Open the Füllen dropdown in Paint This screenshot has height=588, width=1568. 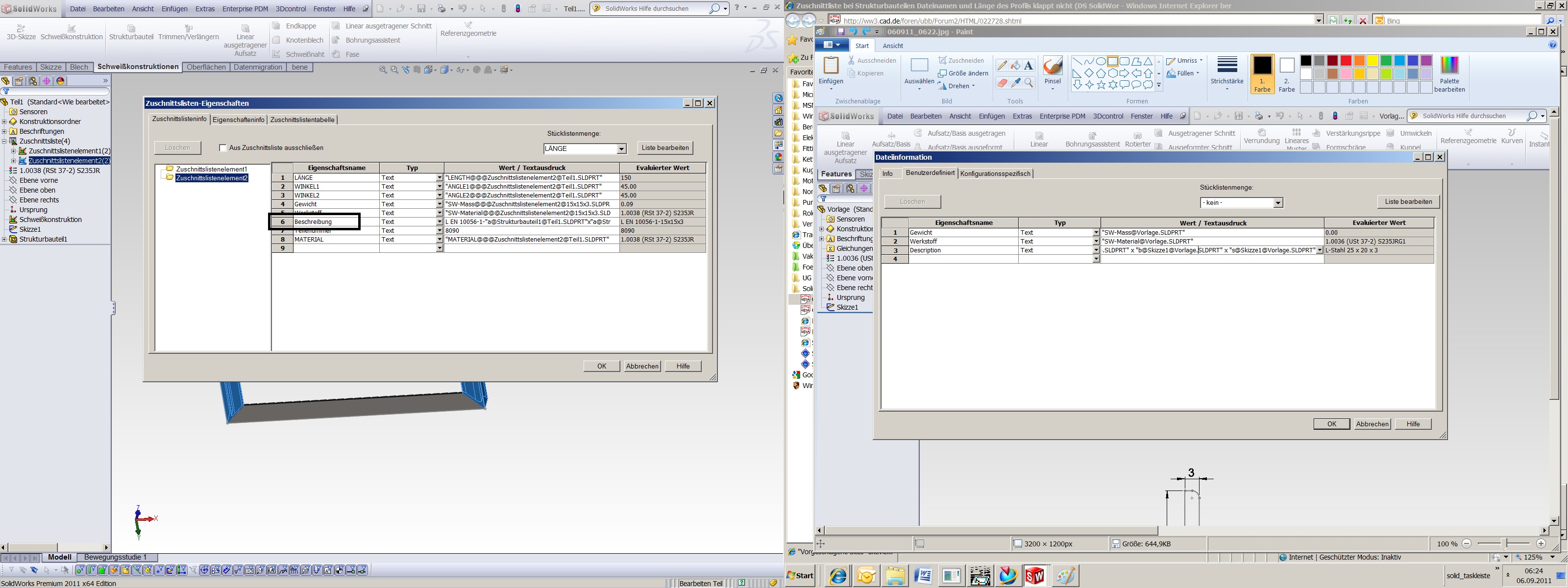(1183, 73)
